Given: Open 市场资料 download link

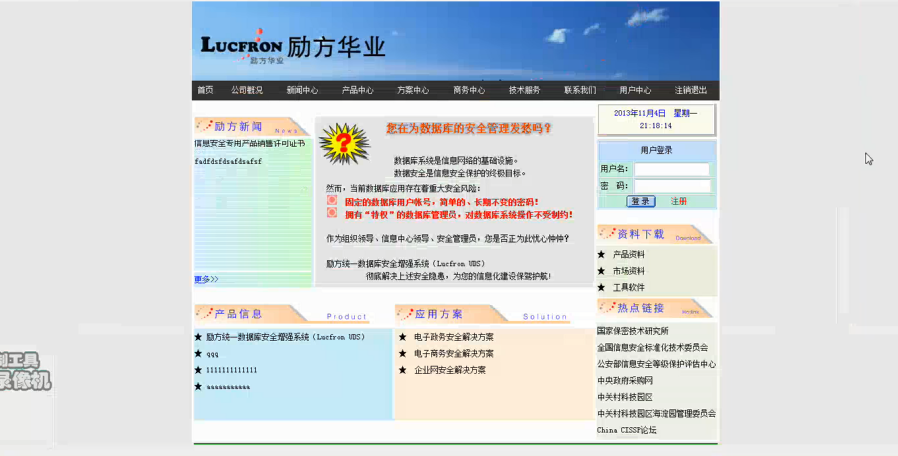Looking at the screenshot, I should click(x=629, y=271).
